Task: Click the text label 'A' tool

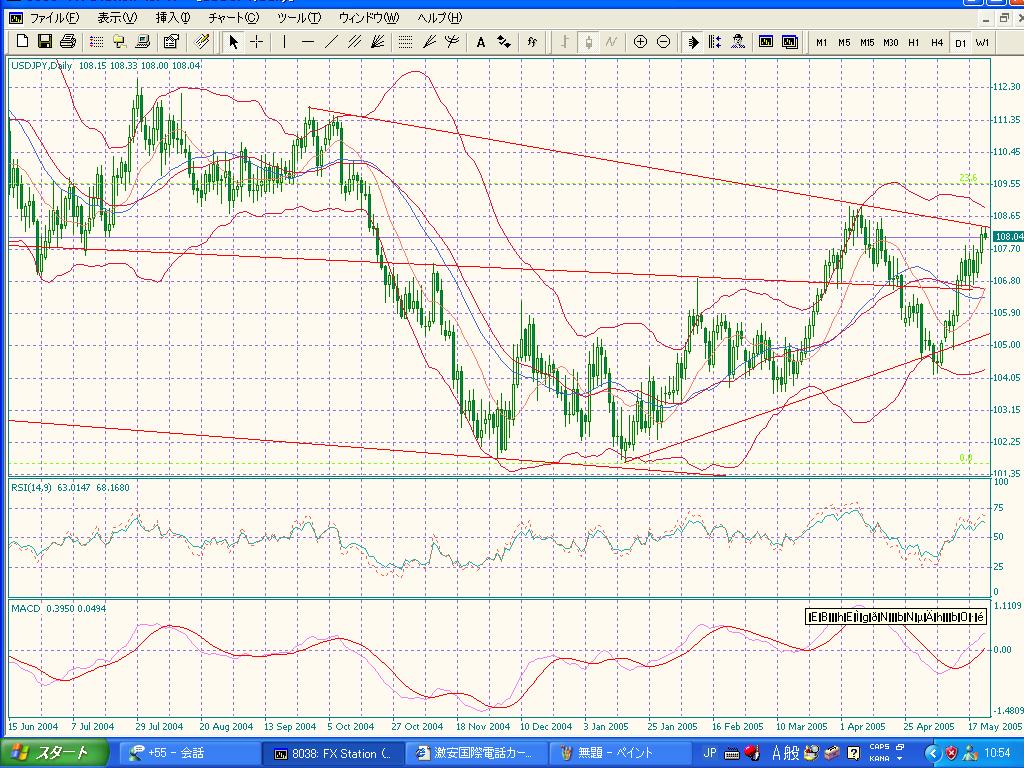Action: pos(480,41)
